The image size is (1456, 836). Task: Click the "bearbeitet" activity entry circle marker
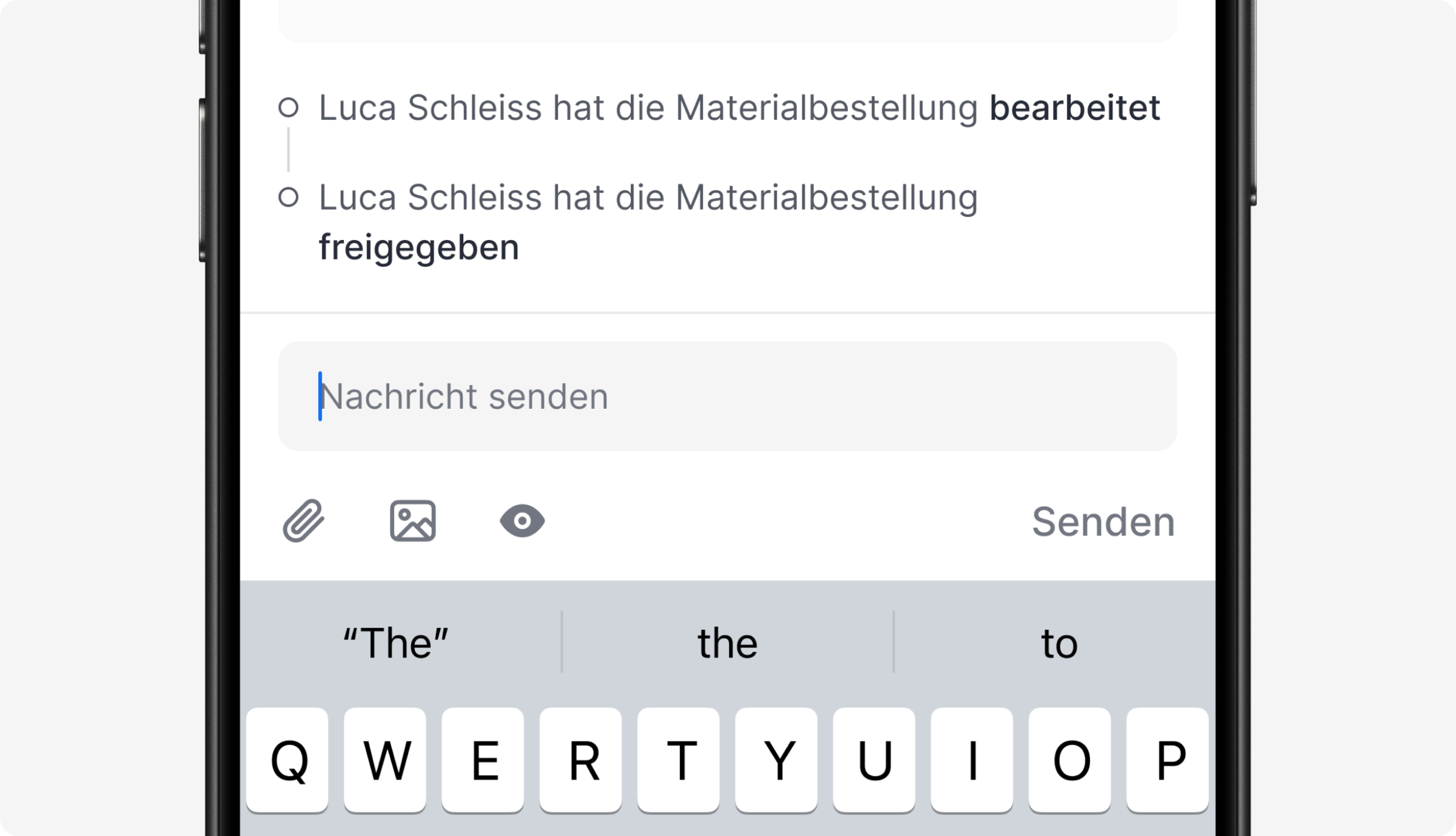click(x=289, y=107)
